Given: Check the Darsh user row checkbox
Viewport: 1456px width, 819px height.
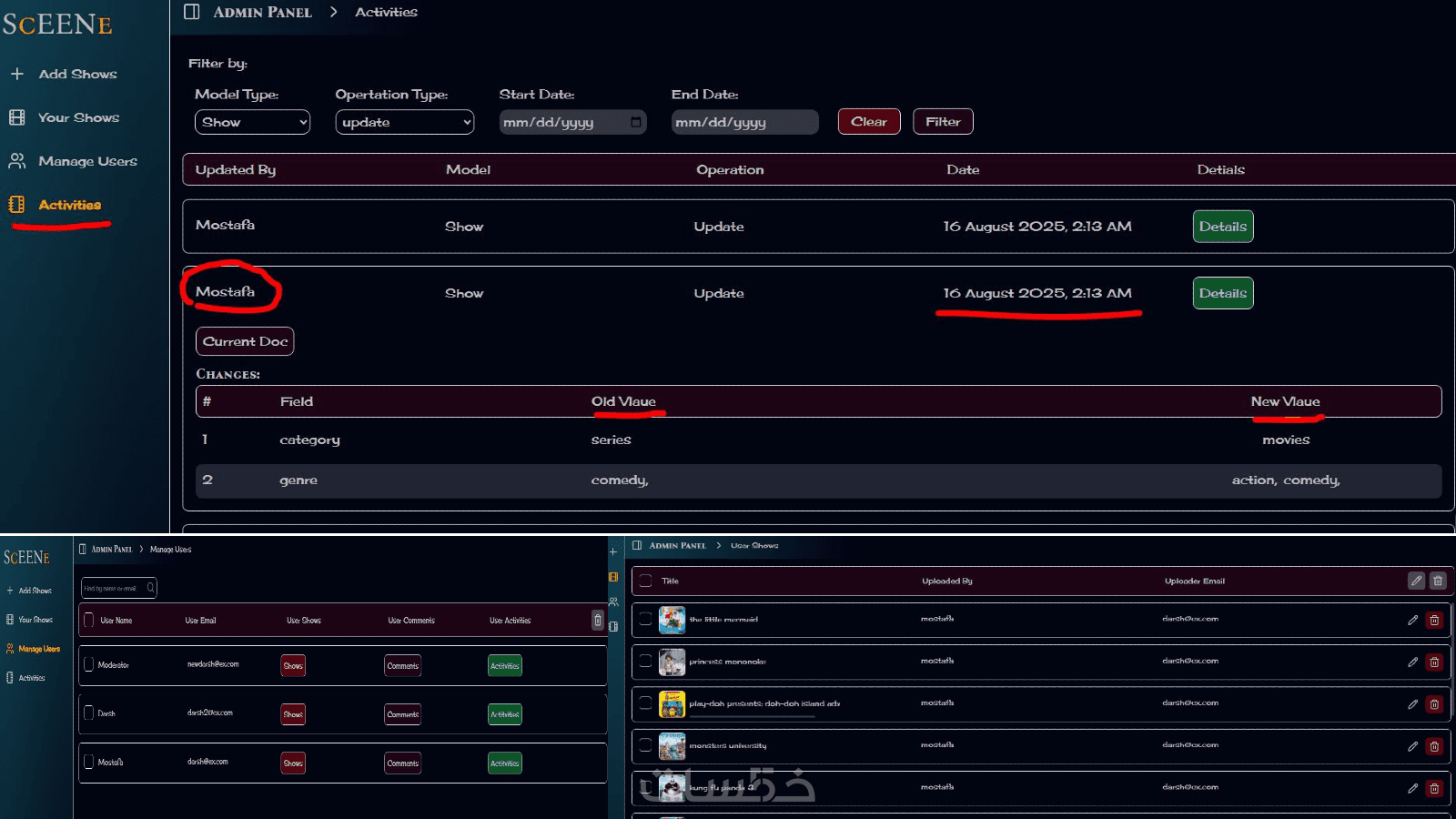Looking at the screenshot, I should point(89,713).
